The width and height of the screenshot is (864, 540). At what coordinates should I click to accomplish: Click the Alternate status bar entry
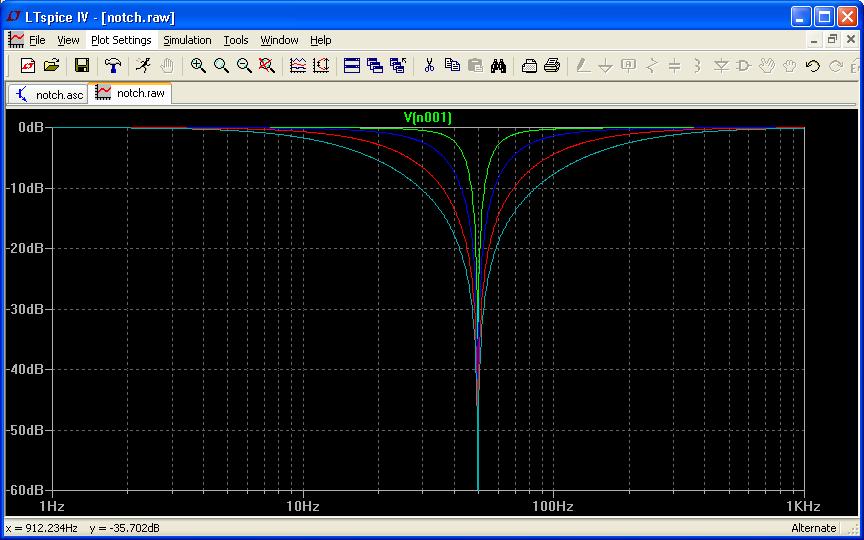pyautogui.click(x=813, y=528)
